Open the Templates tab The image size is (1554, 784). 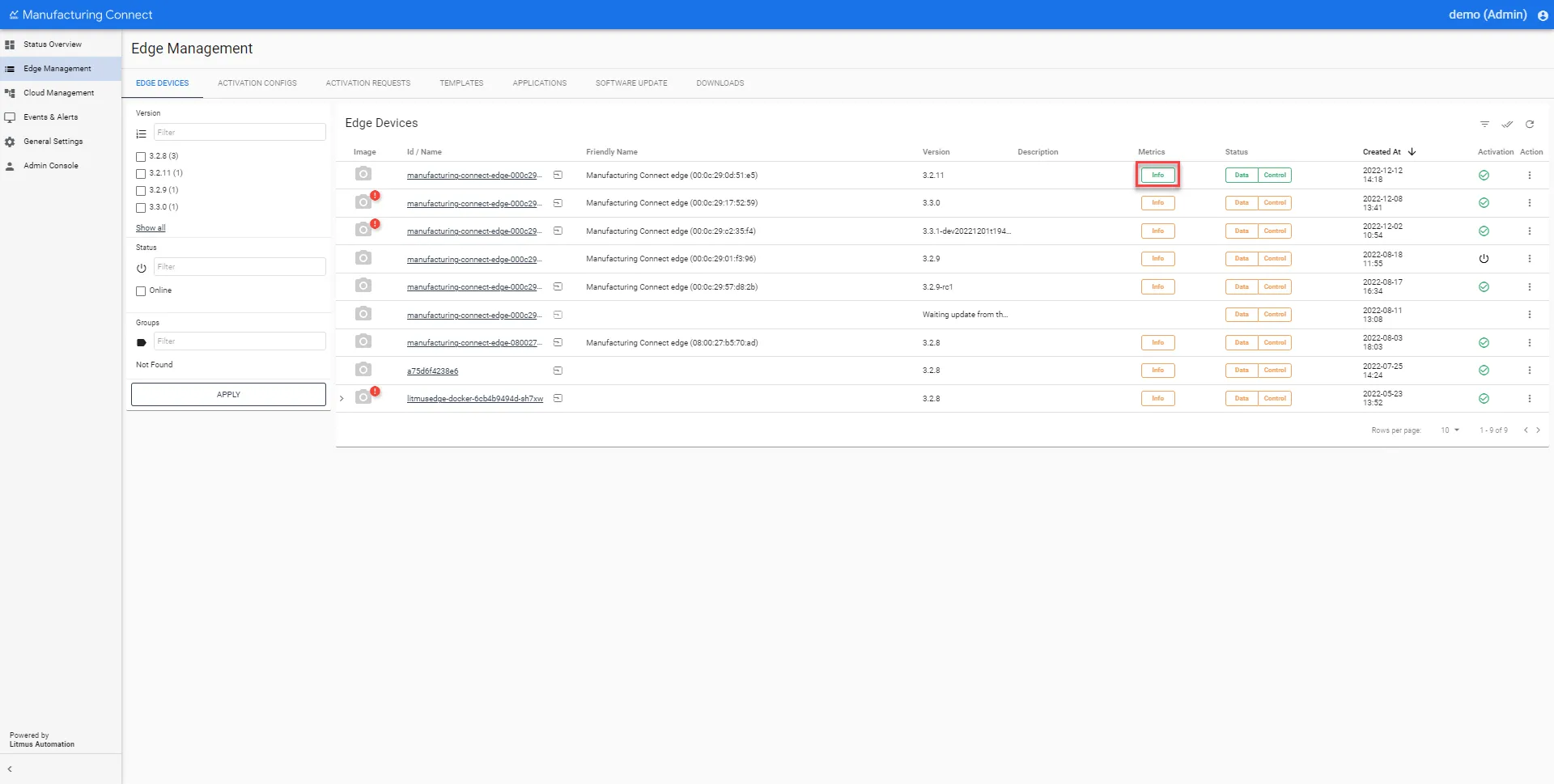pos(461,83)
